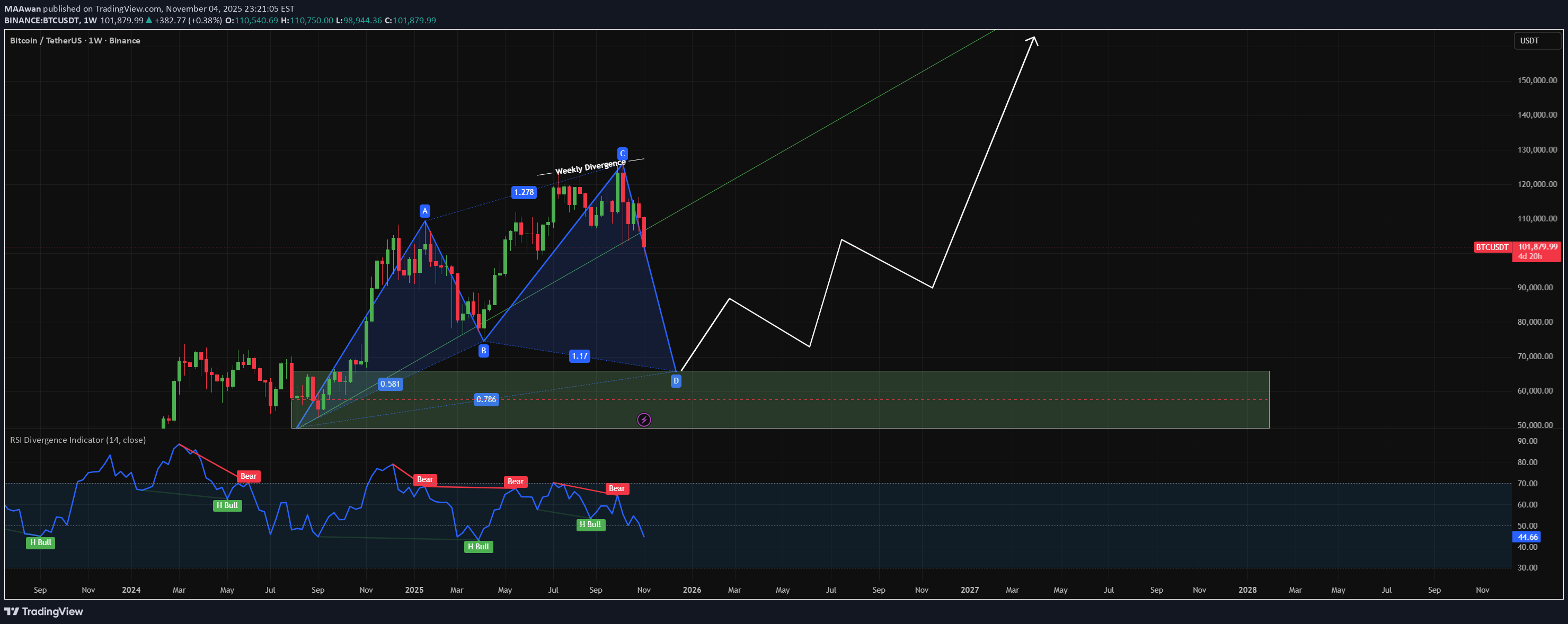Click the blue 44.66 RSI value label
1568x624 pixels.
tap(1527, 537)
